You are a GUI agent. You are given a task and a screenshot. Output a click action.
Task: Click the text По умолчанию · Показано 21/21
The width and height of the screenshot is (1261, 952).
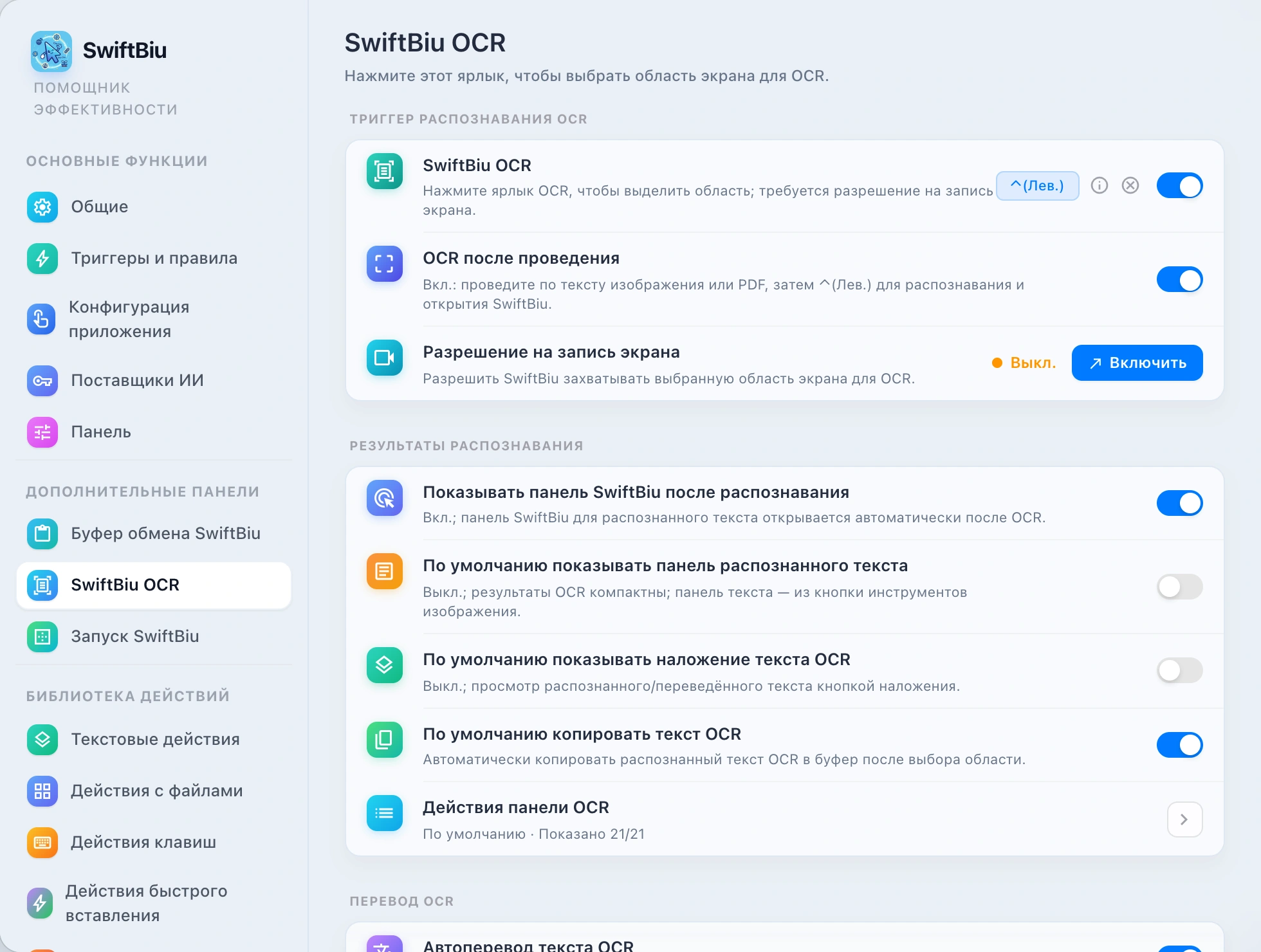click(533, 834)
